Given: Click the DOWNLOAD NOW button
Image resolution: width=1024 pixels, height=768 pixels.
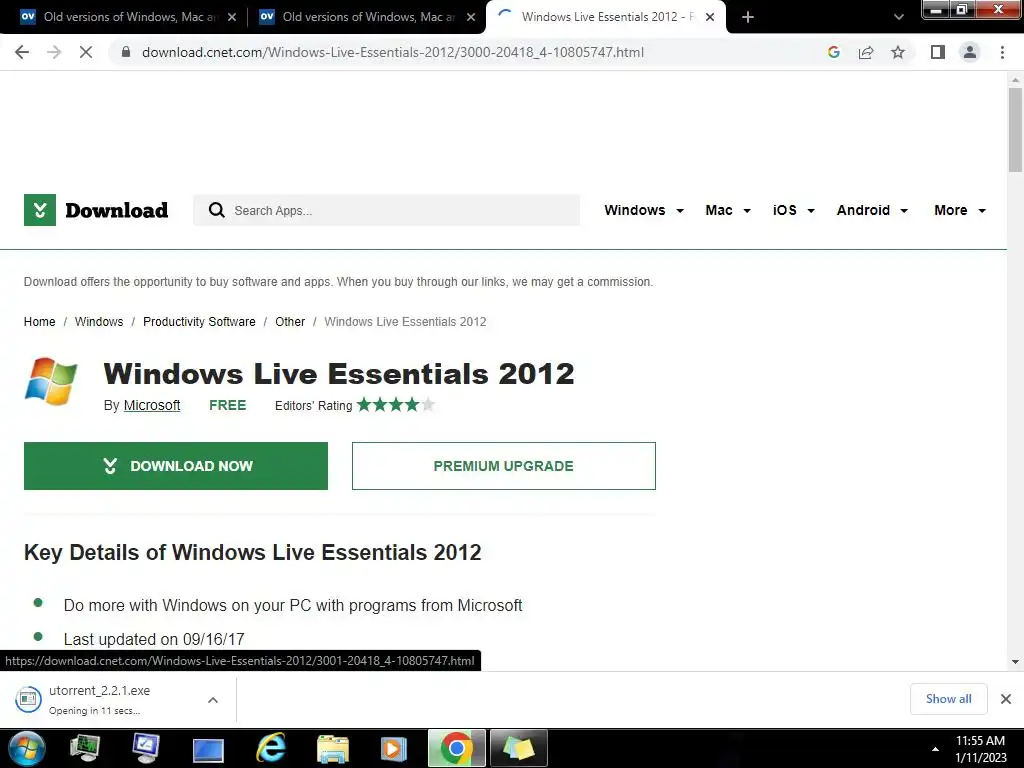Looking at the screenshot, I should 176,466.
